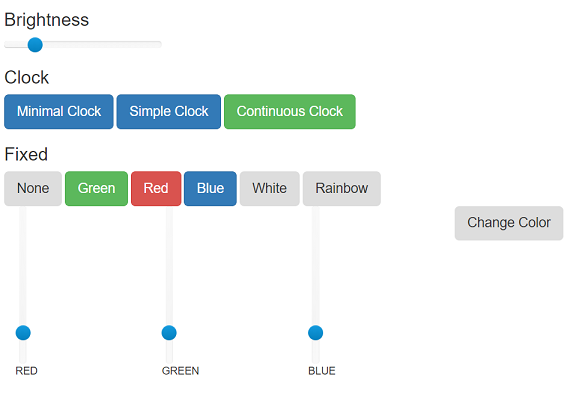Screen dimensions: 567x416
Task: Click the Brightness slider handle
Action: [35, 45]
